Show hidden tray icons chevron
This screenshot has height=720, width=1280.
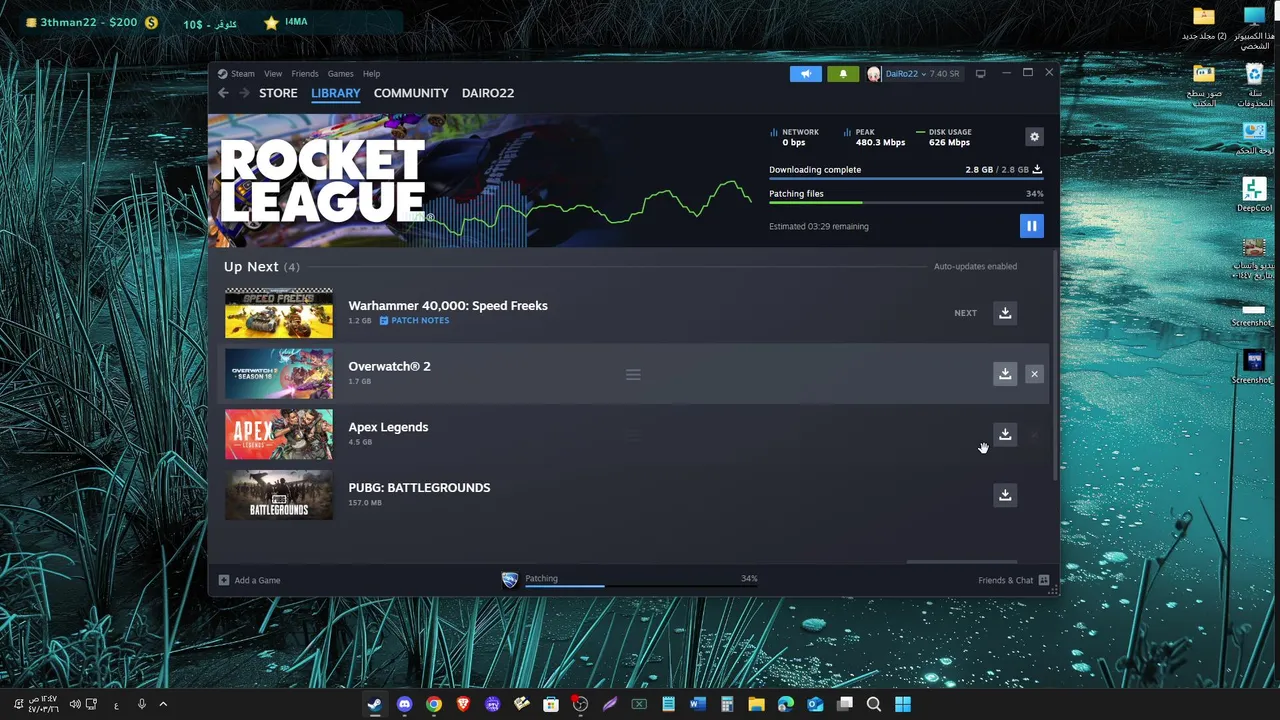tap(163, 704)
